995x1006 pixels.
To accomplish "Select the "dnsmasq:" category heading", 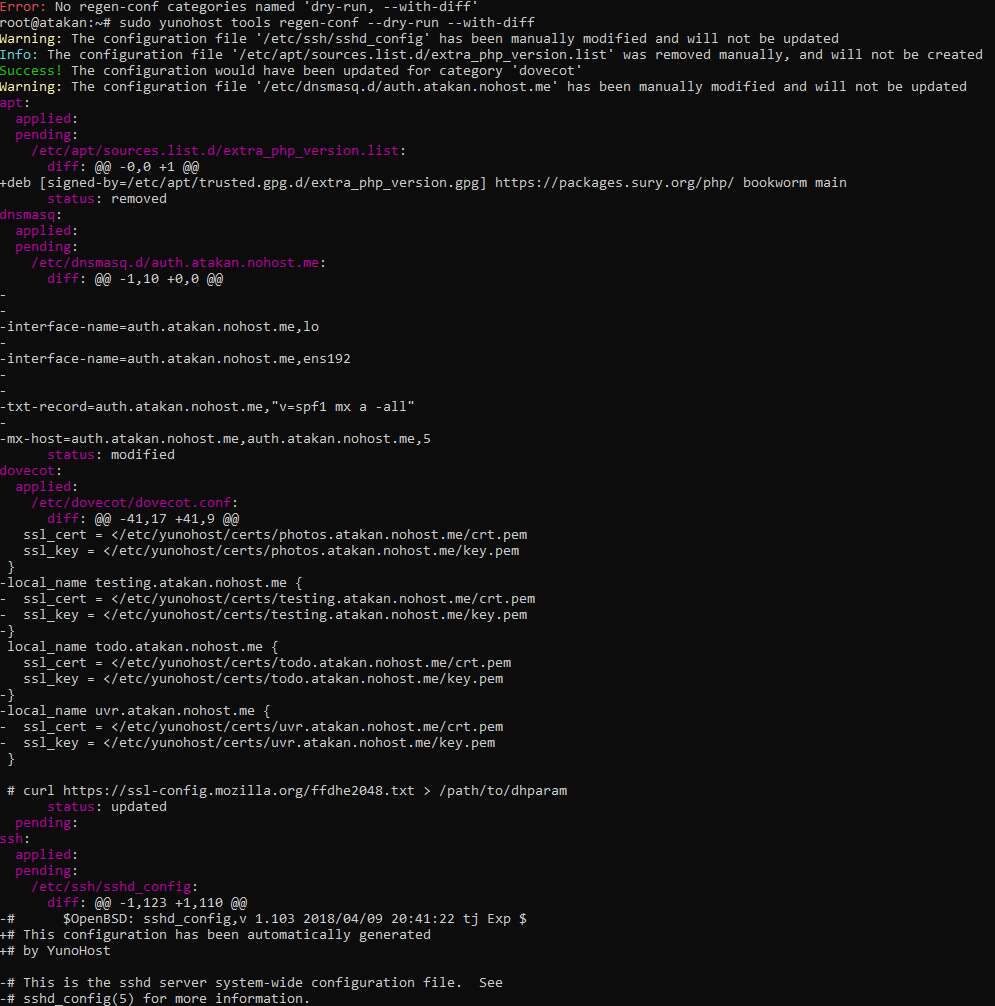I will (32, 215).
